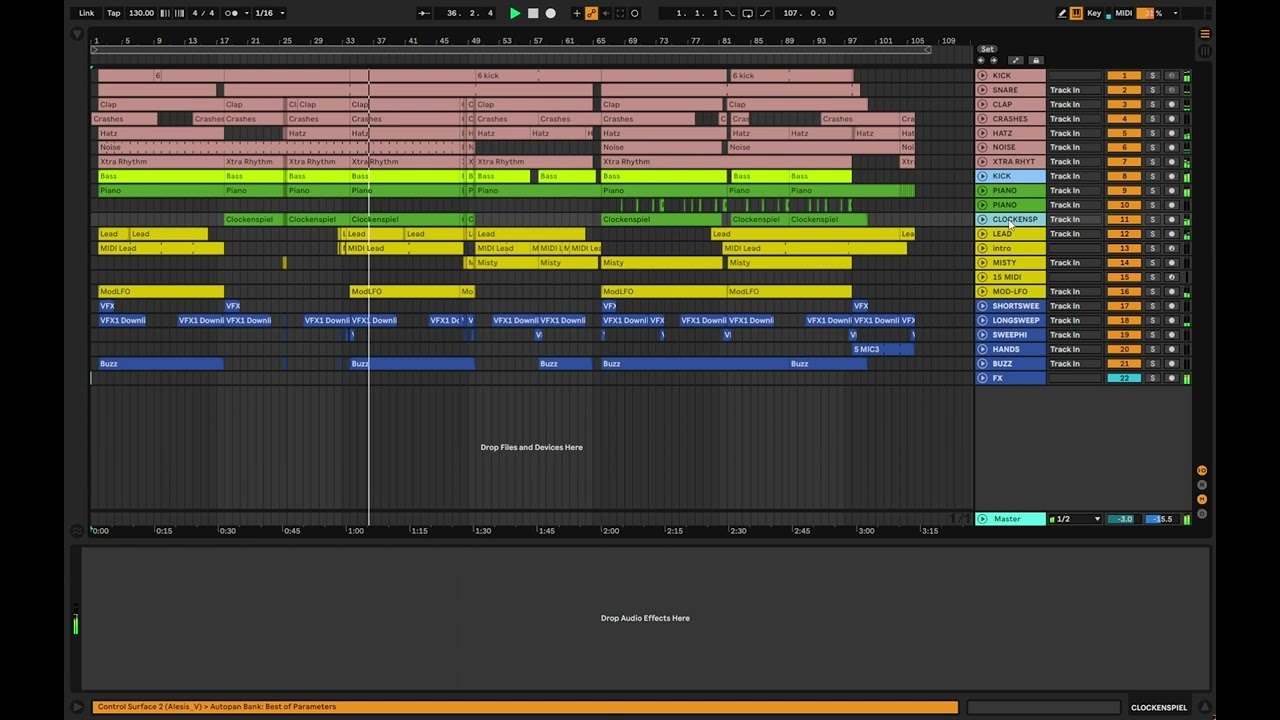Mute the HATZ track via activator 5

point(1124,133)
